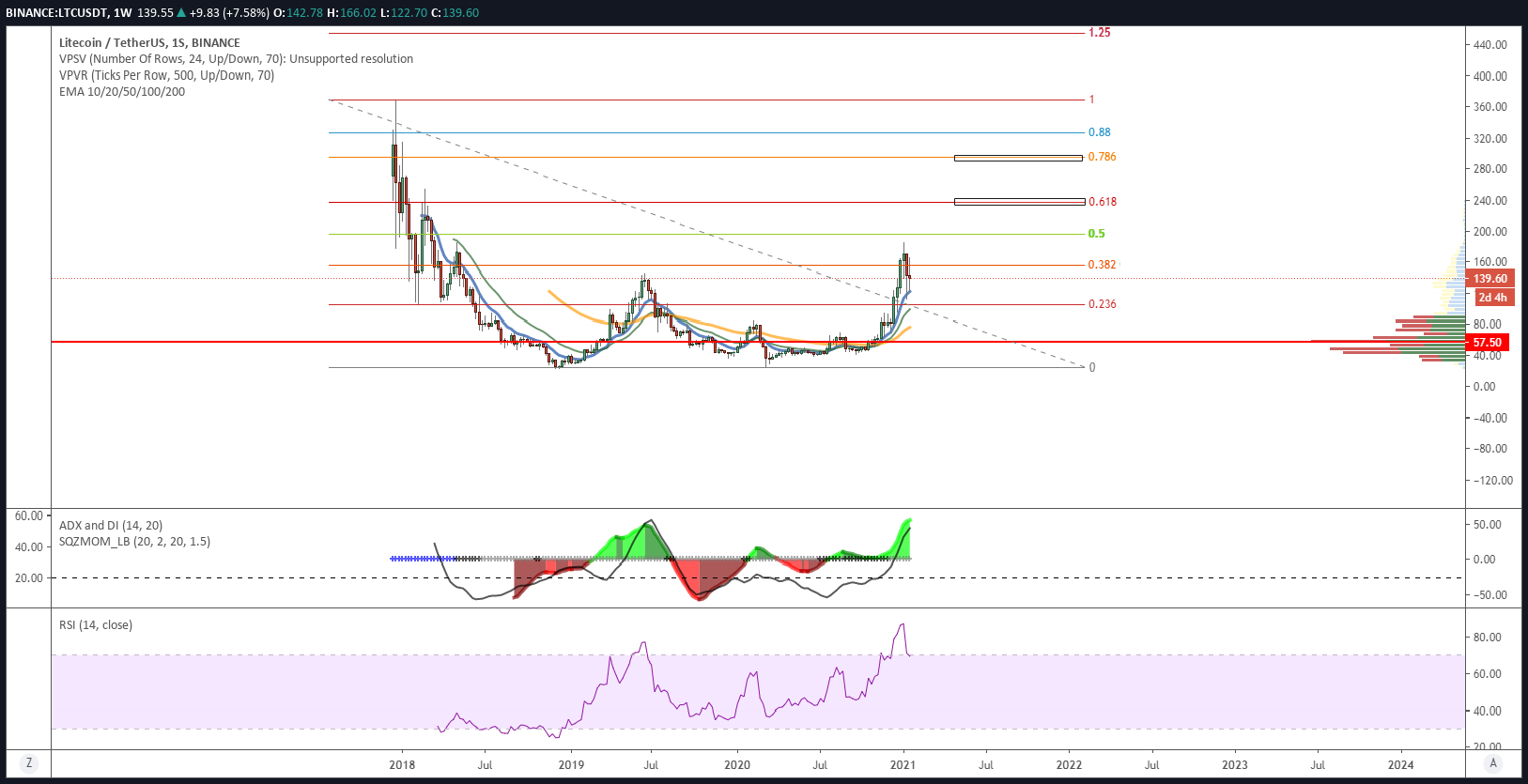Select the VPVR indicator legend entry
The image size is (1528, 784).
tap(166, 75)
